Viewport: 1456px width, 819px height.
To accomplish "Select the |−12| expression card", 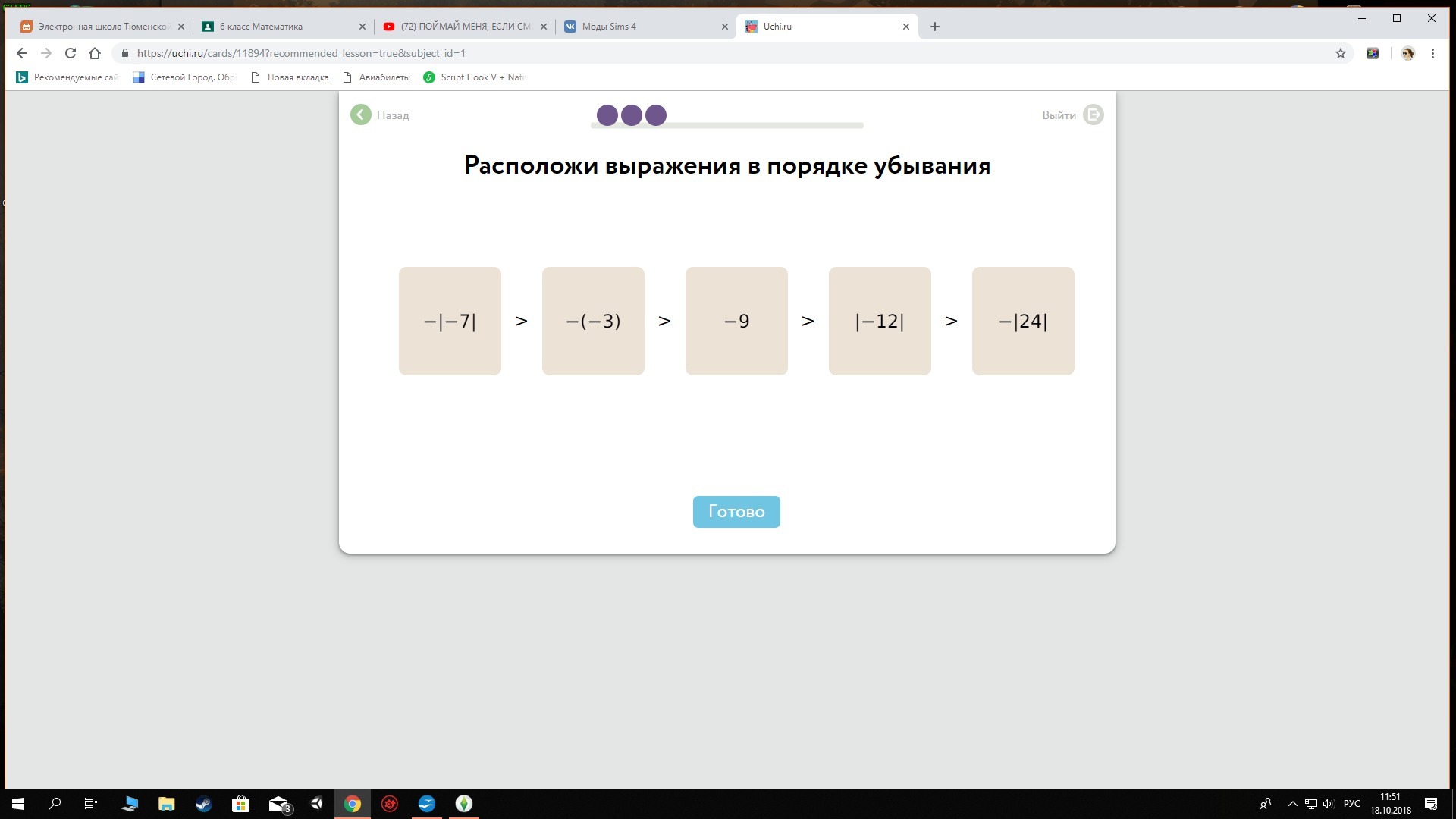I will click(880, 321).
